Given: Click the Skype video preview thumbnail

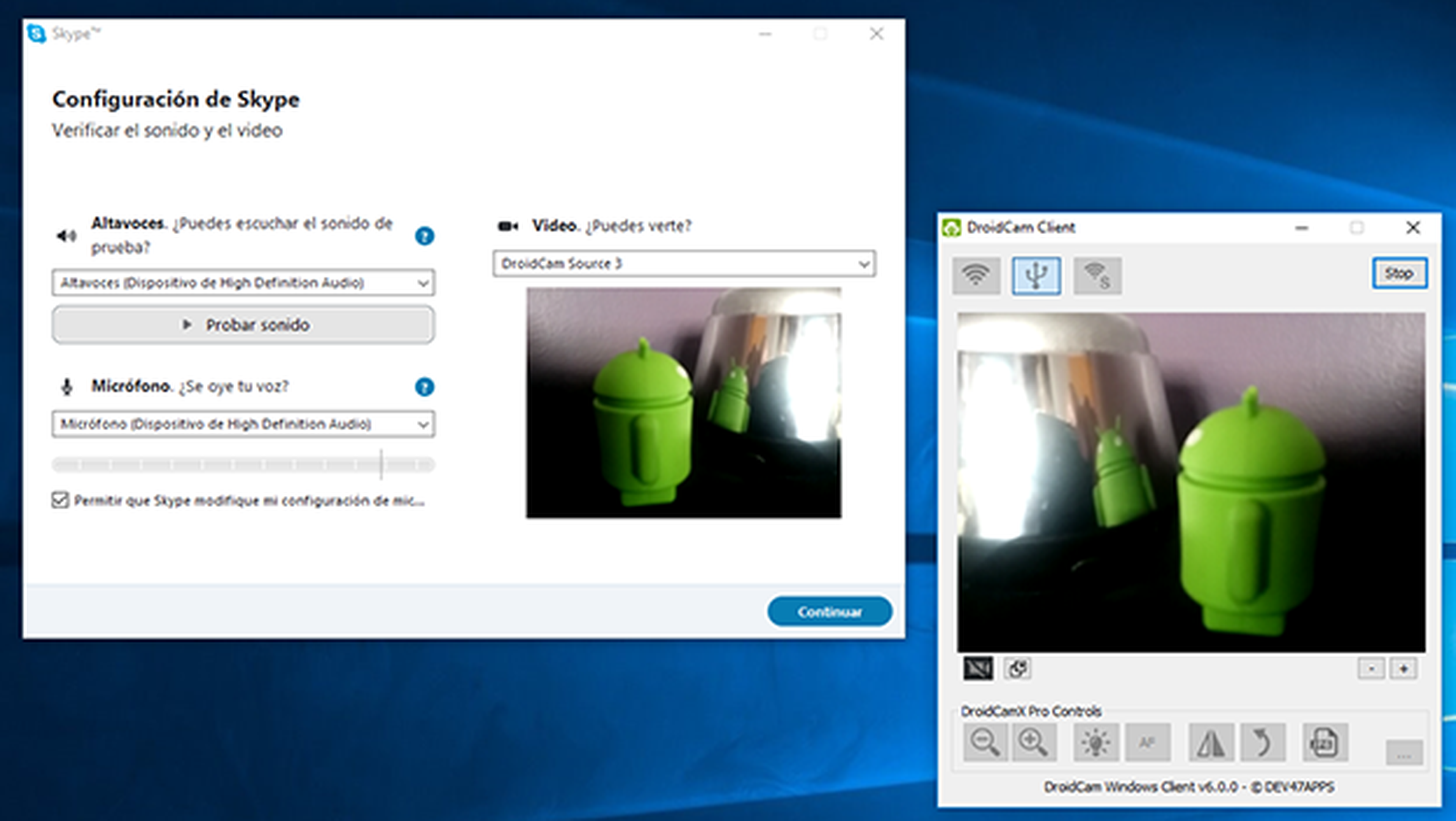Looking at the screenshot, I should (684, 403).
